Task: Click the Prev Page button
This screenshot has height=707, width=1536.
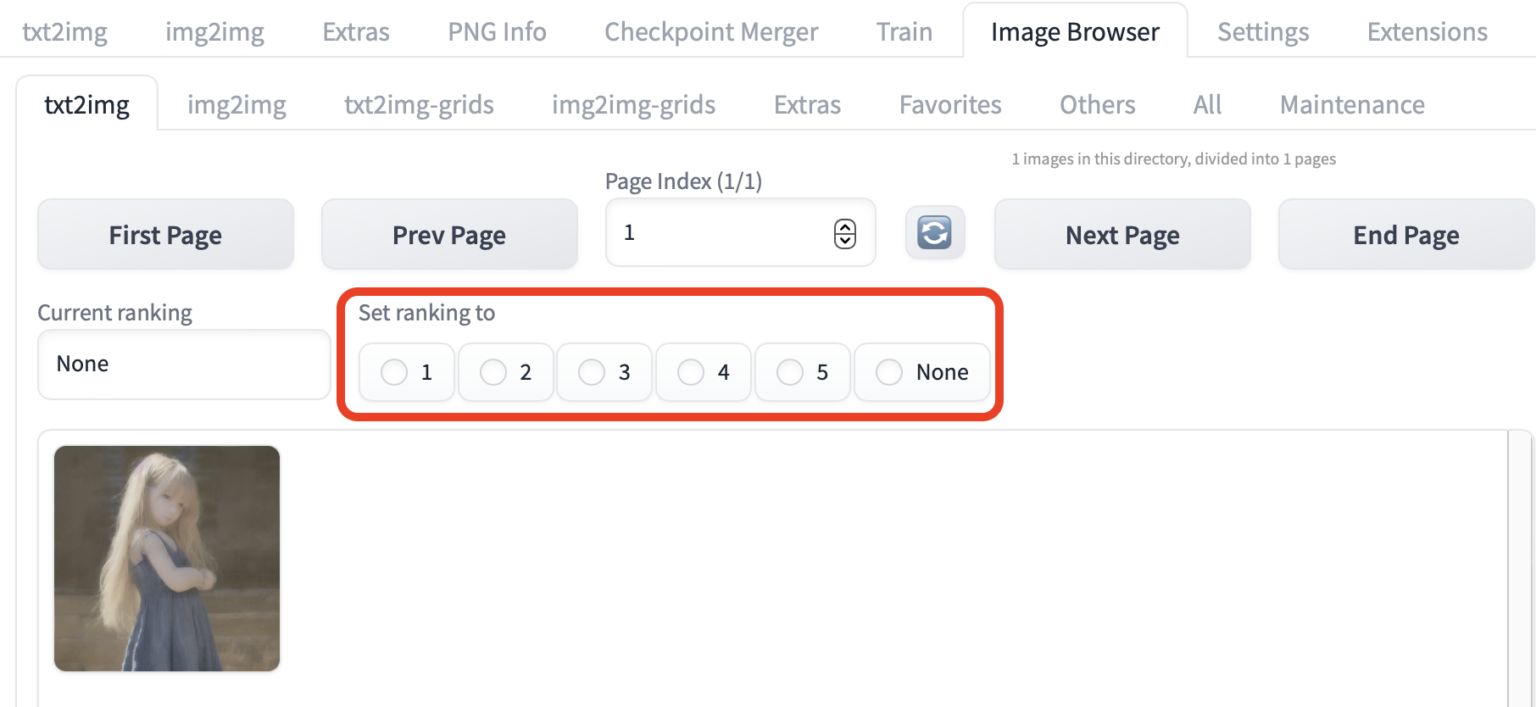Action: [x=448, y=233]
